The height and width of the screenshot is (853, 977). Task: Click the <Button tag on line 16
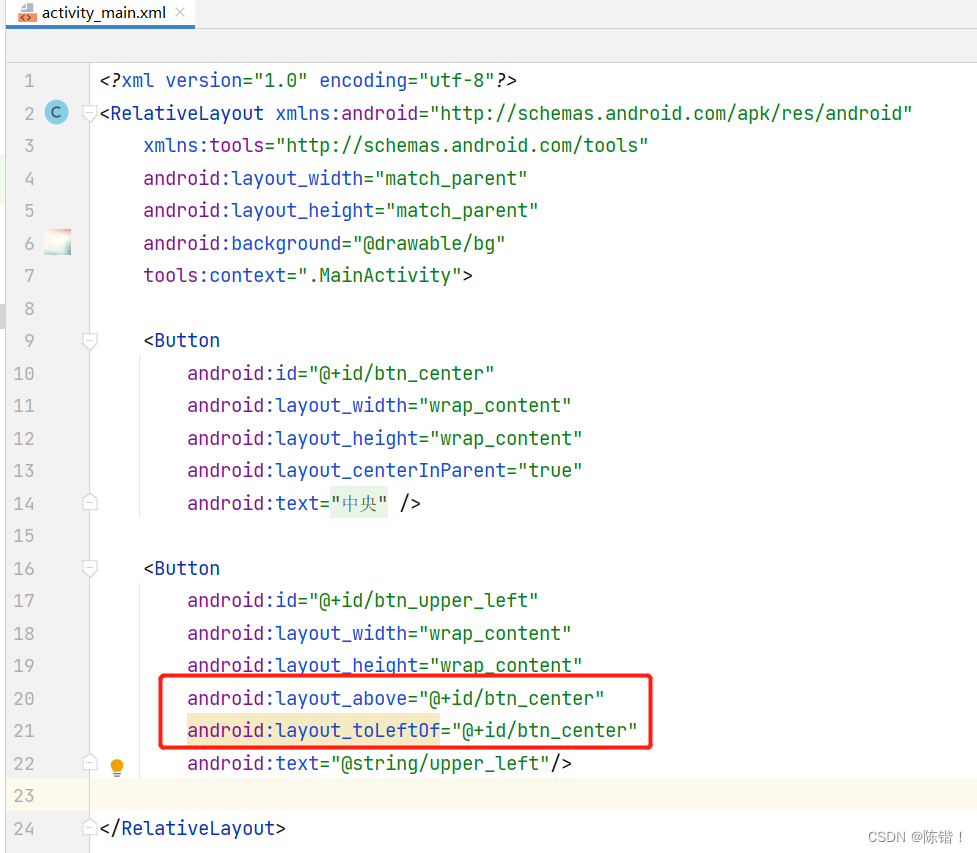click(x=182, y=568)
